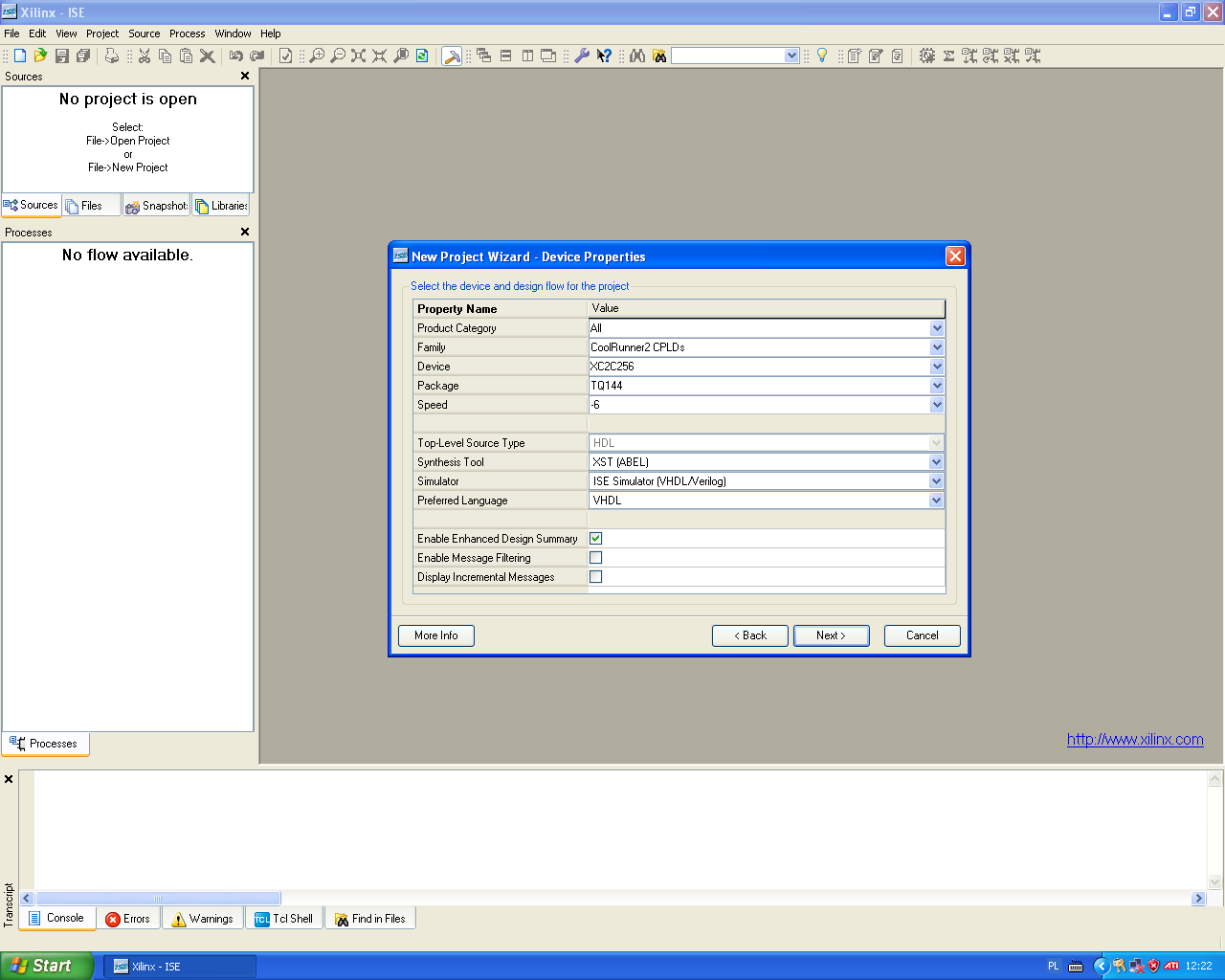Open the Process menu
Screen dimensions: 1225x980
[x=188, y=33]
